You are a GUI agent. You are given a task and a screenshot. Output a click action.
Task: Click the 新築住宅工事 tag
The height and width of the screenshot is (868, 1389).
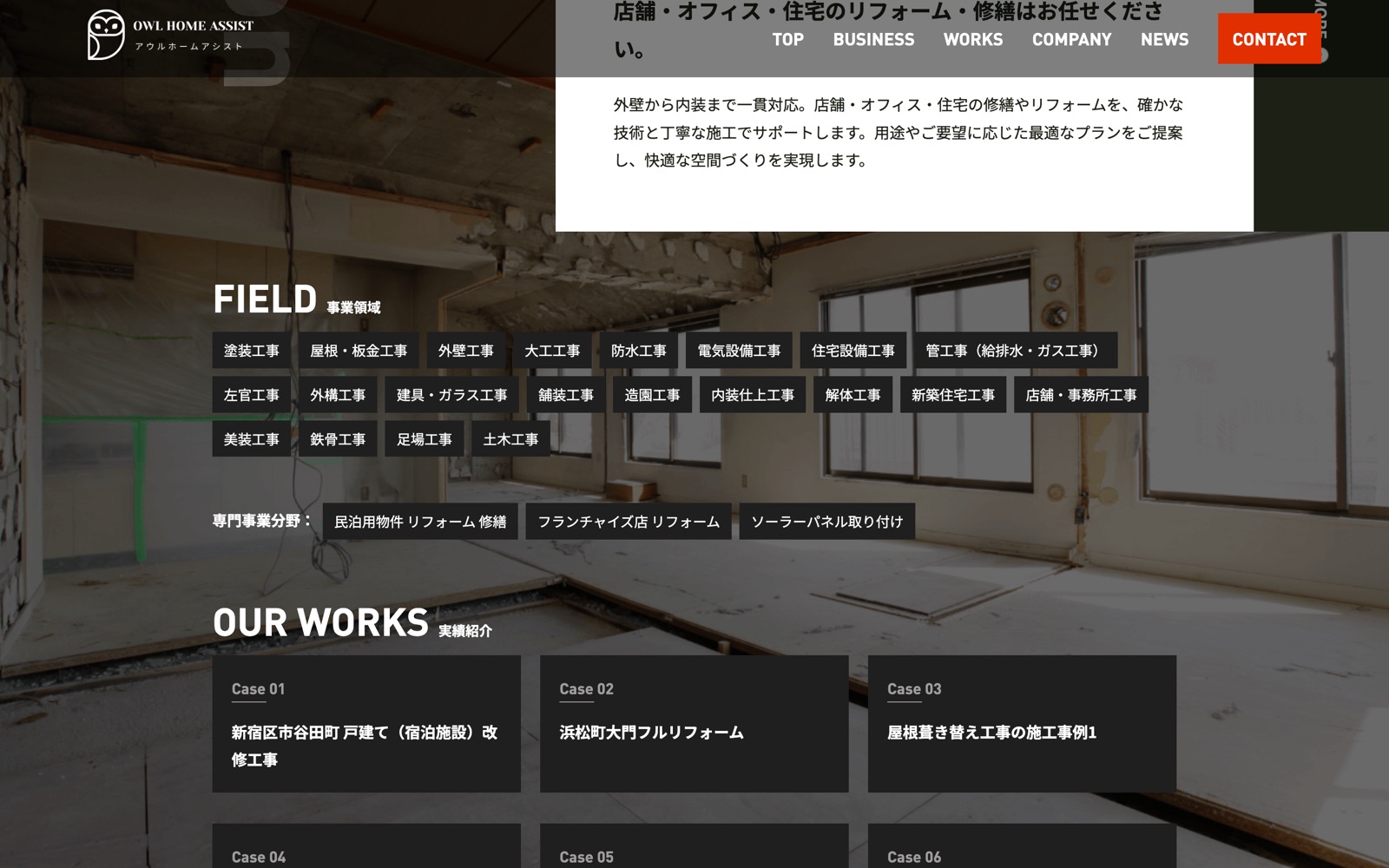tap(953, 395)
